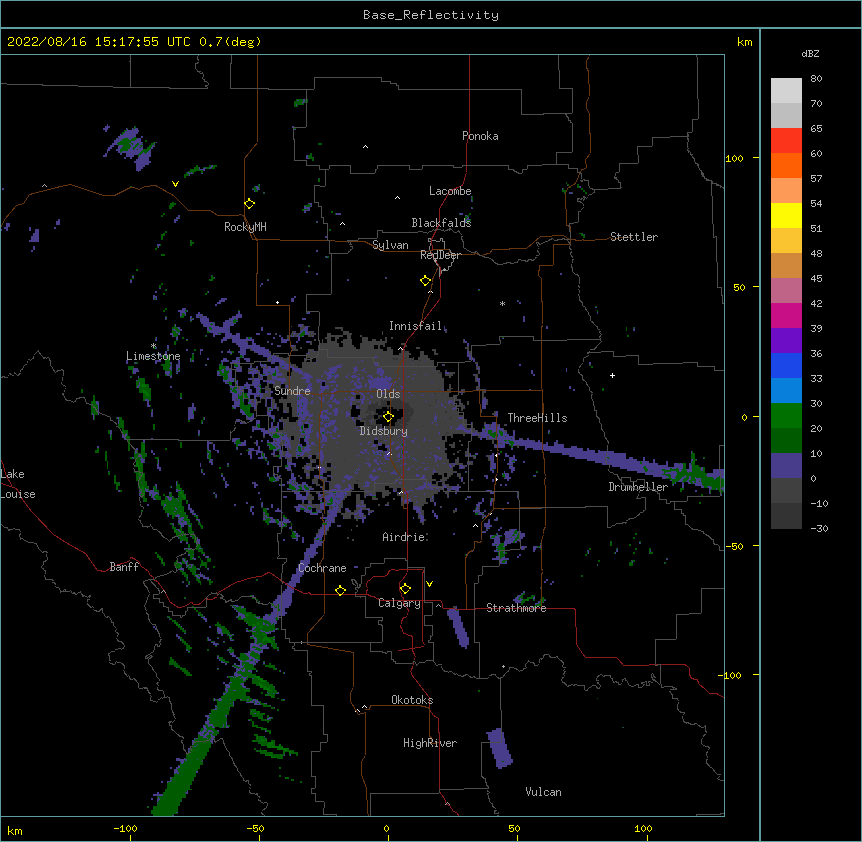Pick the light gray 80-70 dBZ swatch
This screenshot has height=842, width=862.
pos(786,91)
